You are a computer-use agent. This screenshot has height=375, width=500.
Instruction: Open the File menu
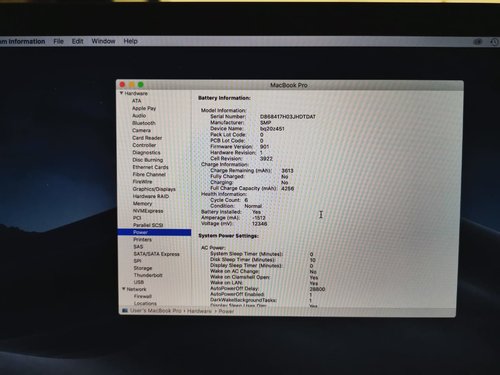[58, 41]
